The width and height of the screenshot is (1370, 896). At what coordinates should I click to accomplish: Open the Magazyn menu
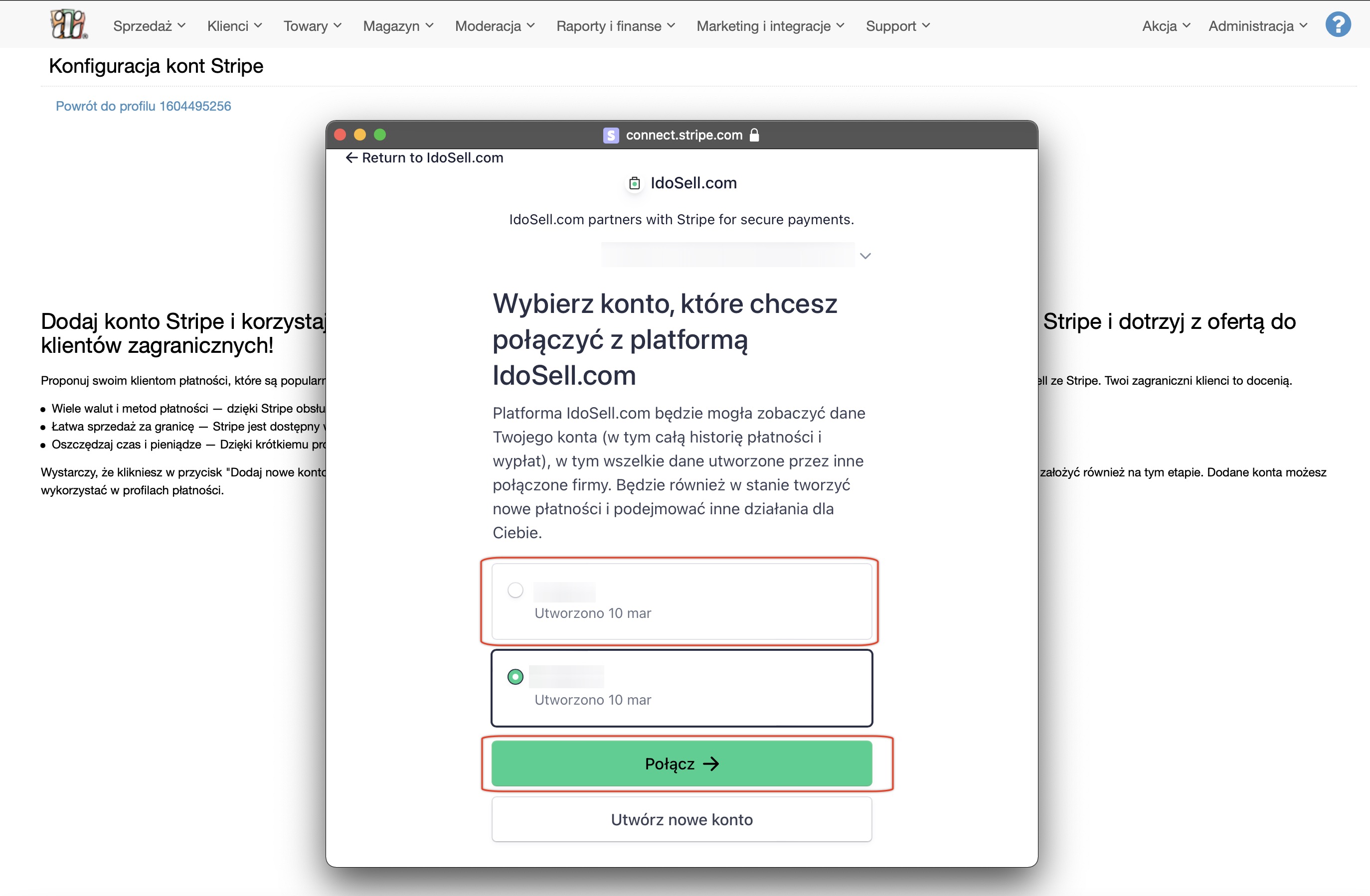pos(398,26)
